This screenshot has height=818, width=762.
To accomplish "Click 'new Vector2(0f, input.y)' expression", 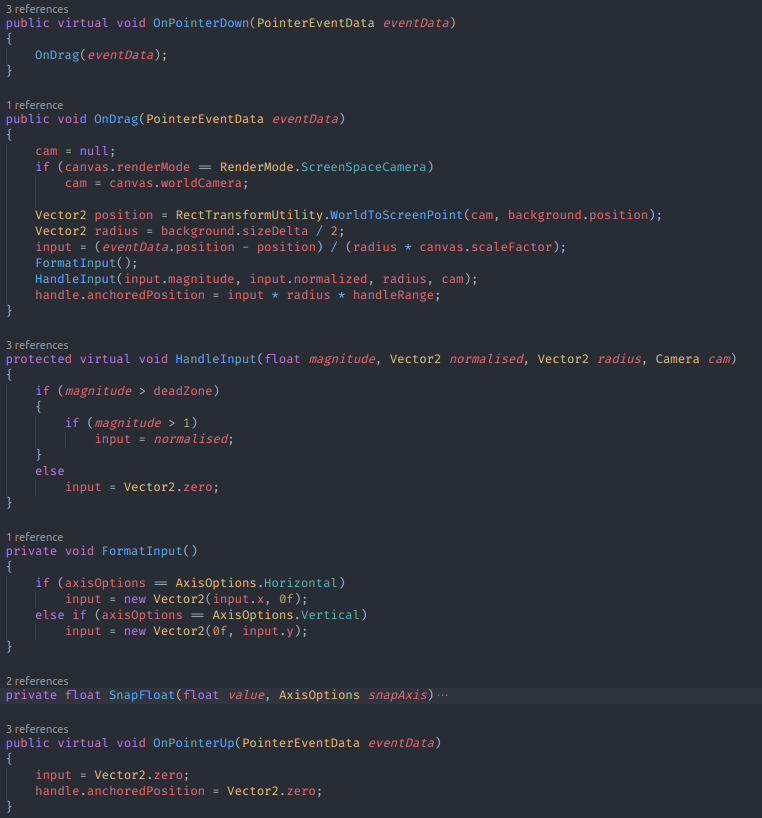I will pos(213,631).
